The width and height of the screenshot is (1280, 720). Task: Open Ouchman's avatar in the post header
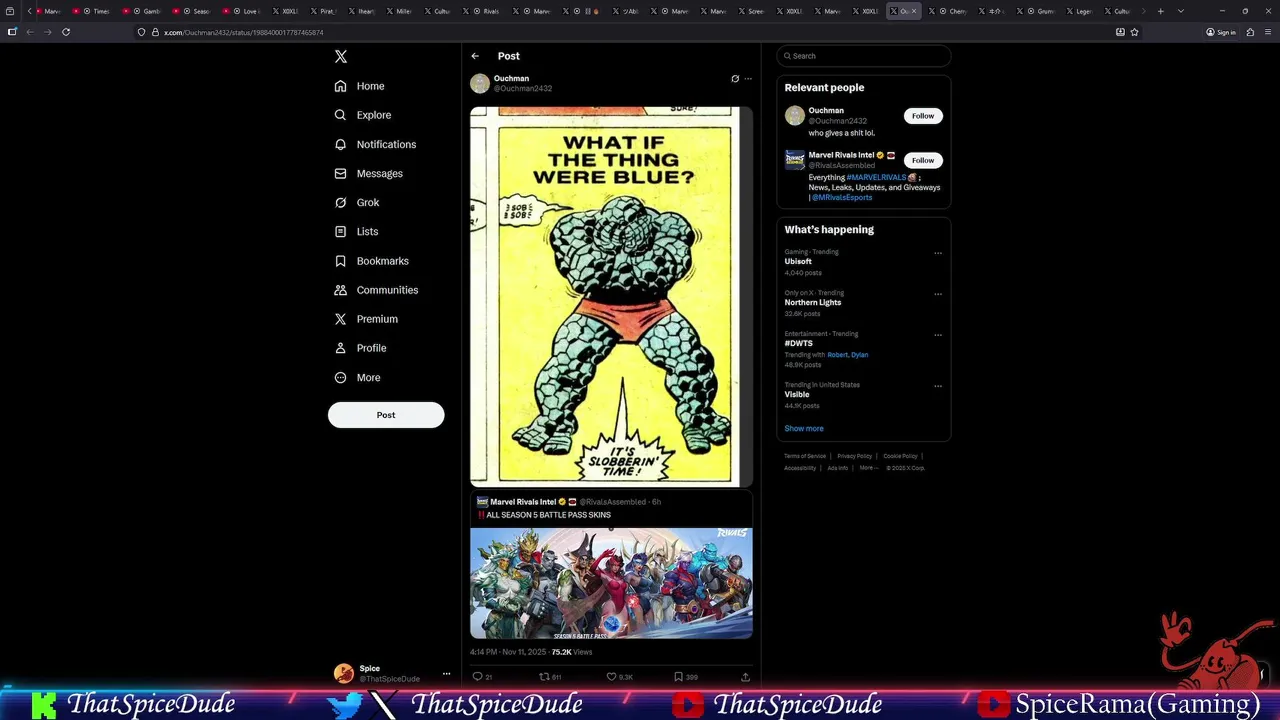tap(480, 83)
